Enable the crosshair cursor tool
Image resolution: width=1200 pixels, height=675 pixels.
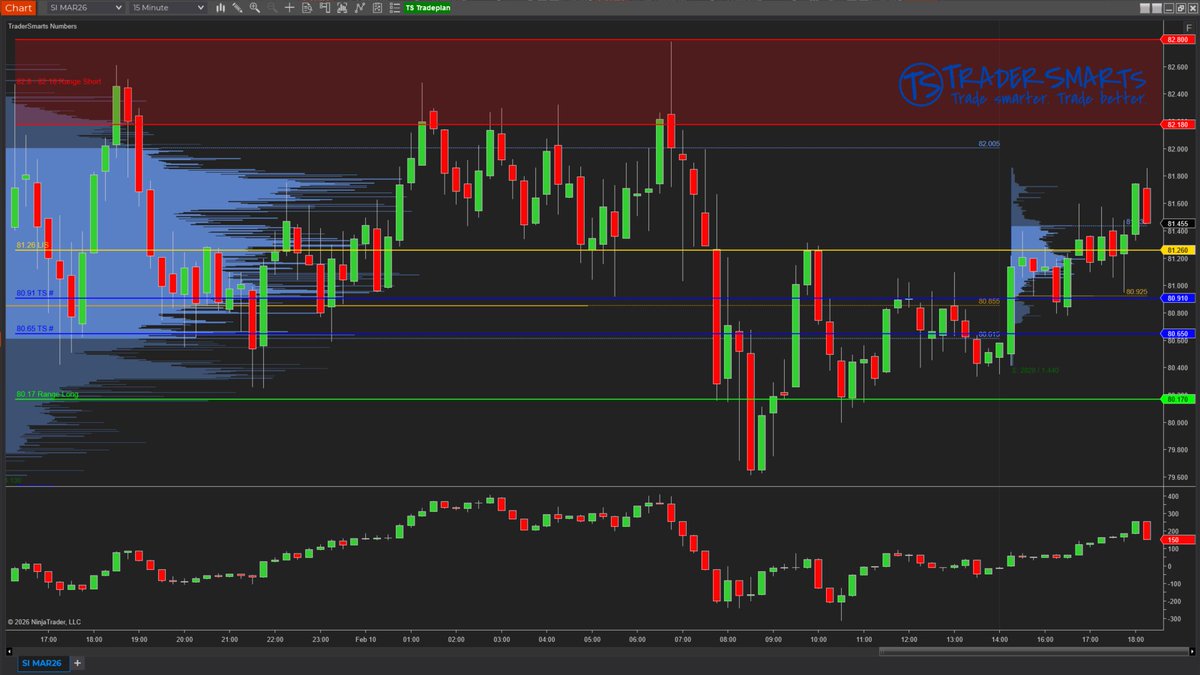click(x=290, y=8)
